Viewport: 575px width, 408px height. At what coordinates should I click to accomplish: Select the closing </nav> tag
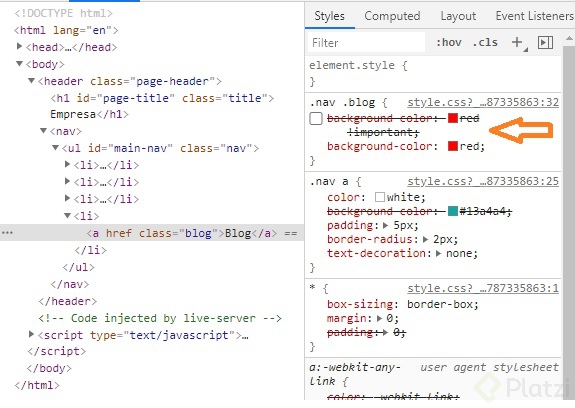tap(70, 284)
